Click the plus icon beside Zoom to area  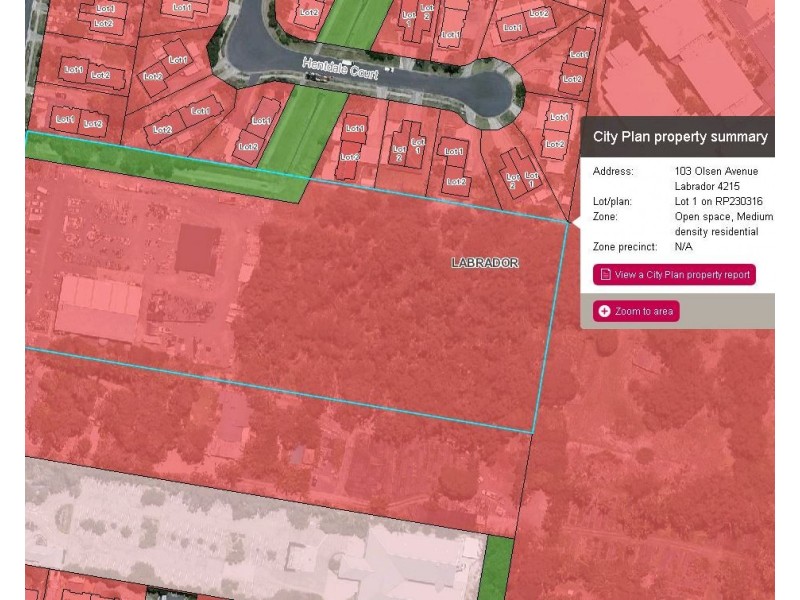click(604, 311)
